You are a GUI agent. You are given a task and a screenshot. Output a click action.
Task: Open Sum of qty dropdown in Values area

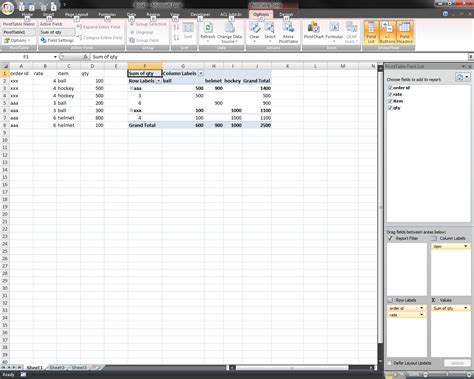point(466,308)
